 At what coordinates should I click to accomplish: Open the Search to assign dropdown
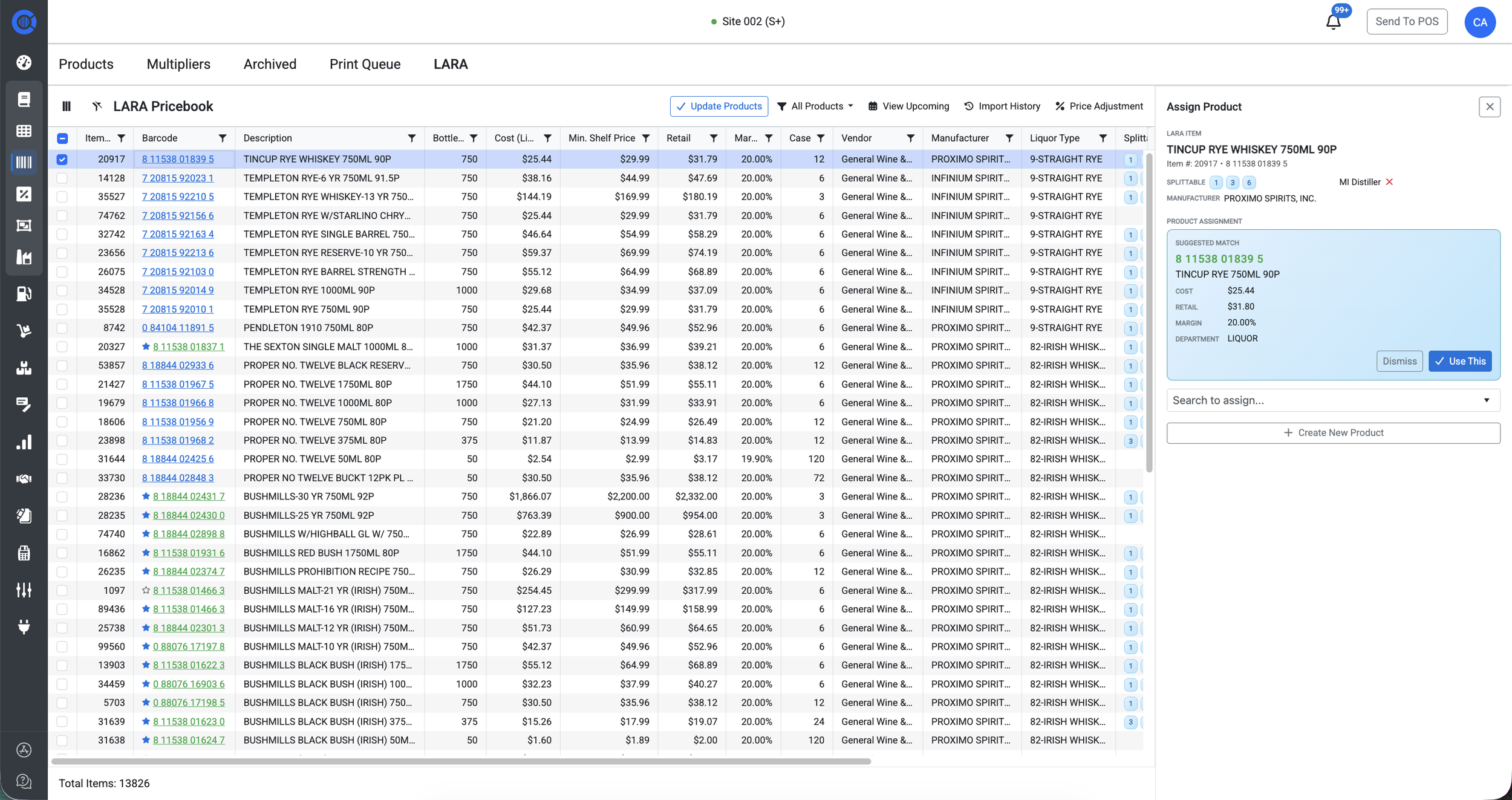tap(1333, 400)
